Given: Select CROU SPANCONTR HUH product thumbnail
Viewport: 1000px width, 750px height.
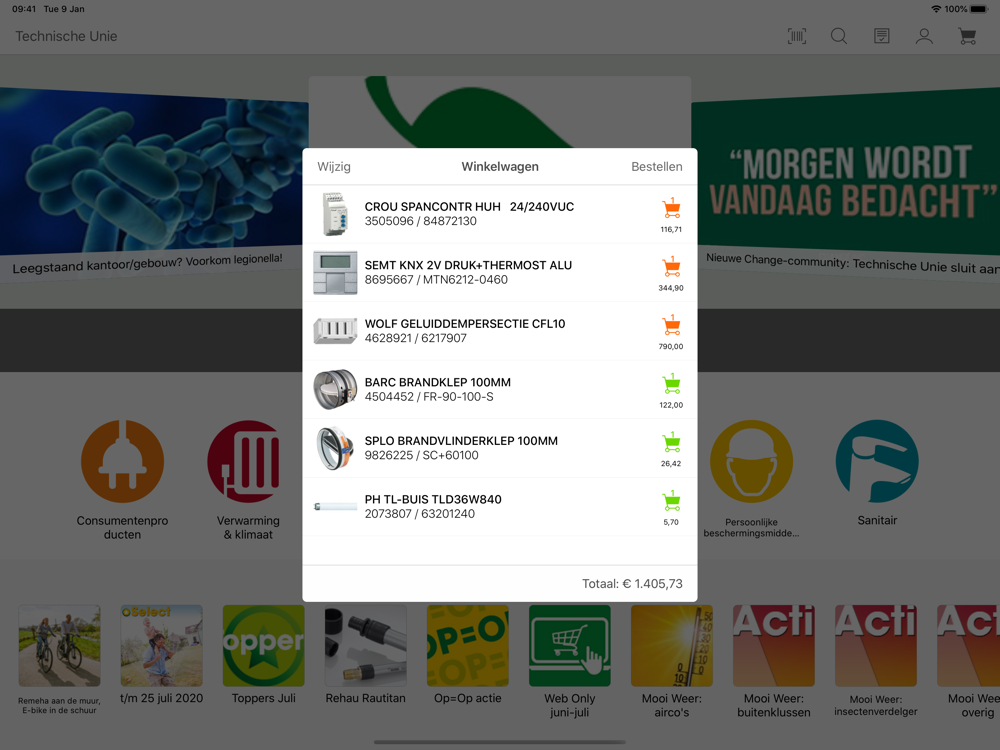Looking at the screenshot, I should click(335, 214).
